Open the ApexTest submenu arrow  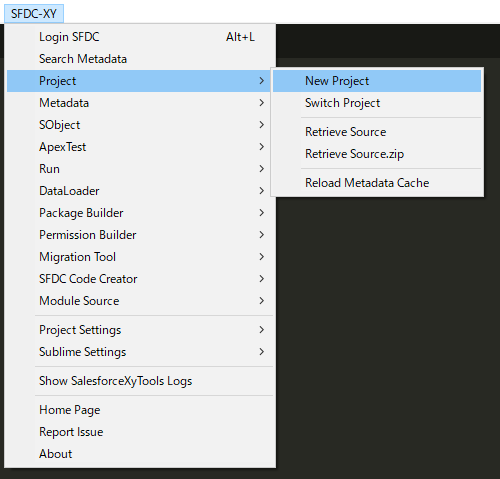[262, 147]
